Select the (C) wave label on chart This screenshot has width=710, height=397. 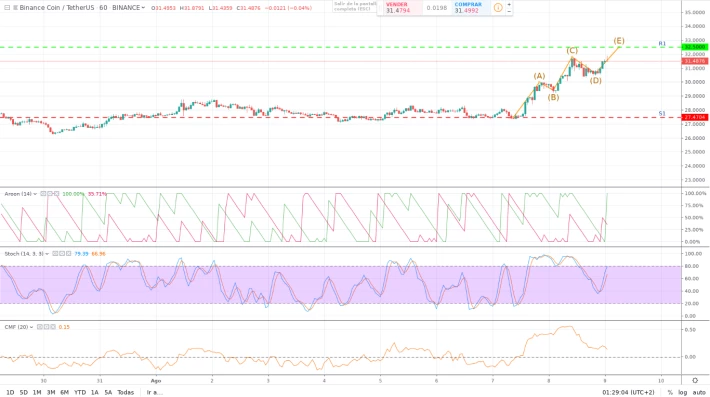coord(572,51)
